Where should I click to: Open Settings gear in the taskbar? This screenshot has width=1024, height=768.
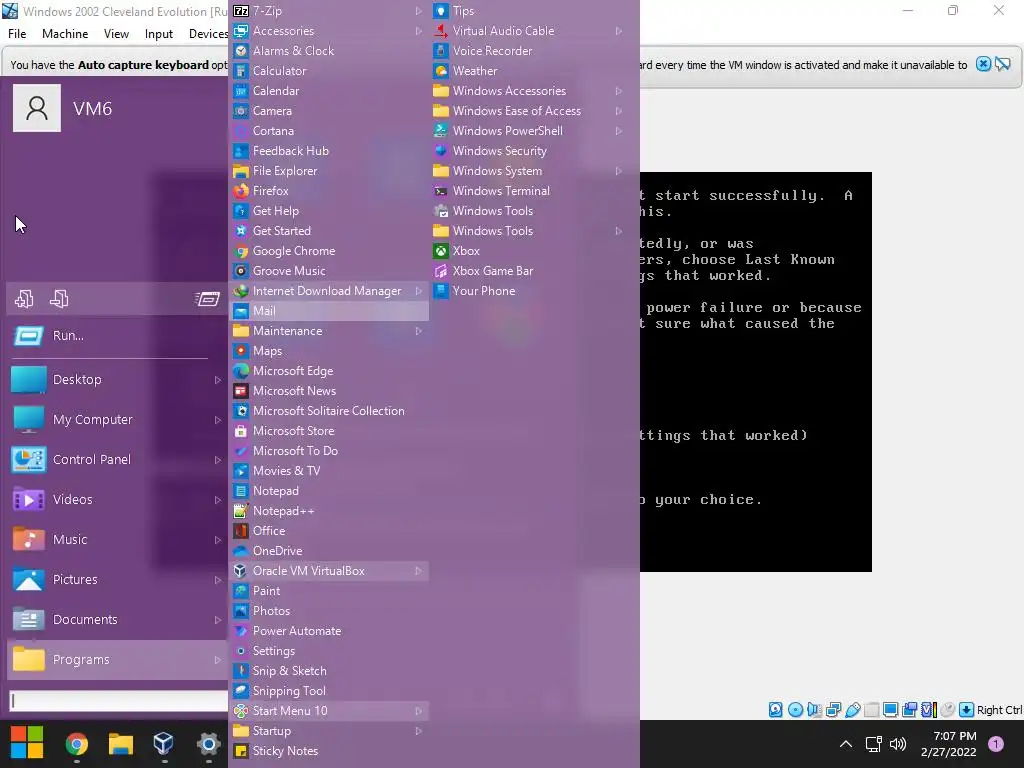(x=208, y=744)
